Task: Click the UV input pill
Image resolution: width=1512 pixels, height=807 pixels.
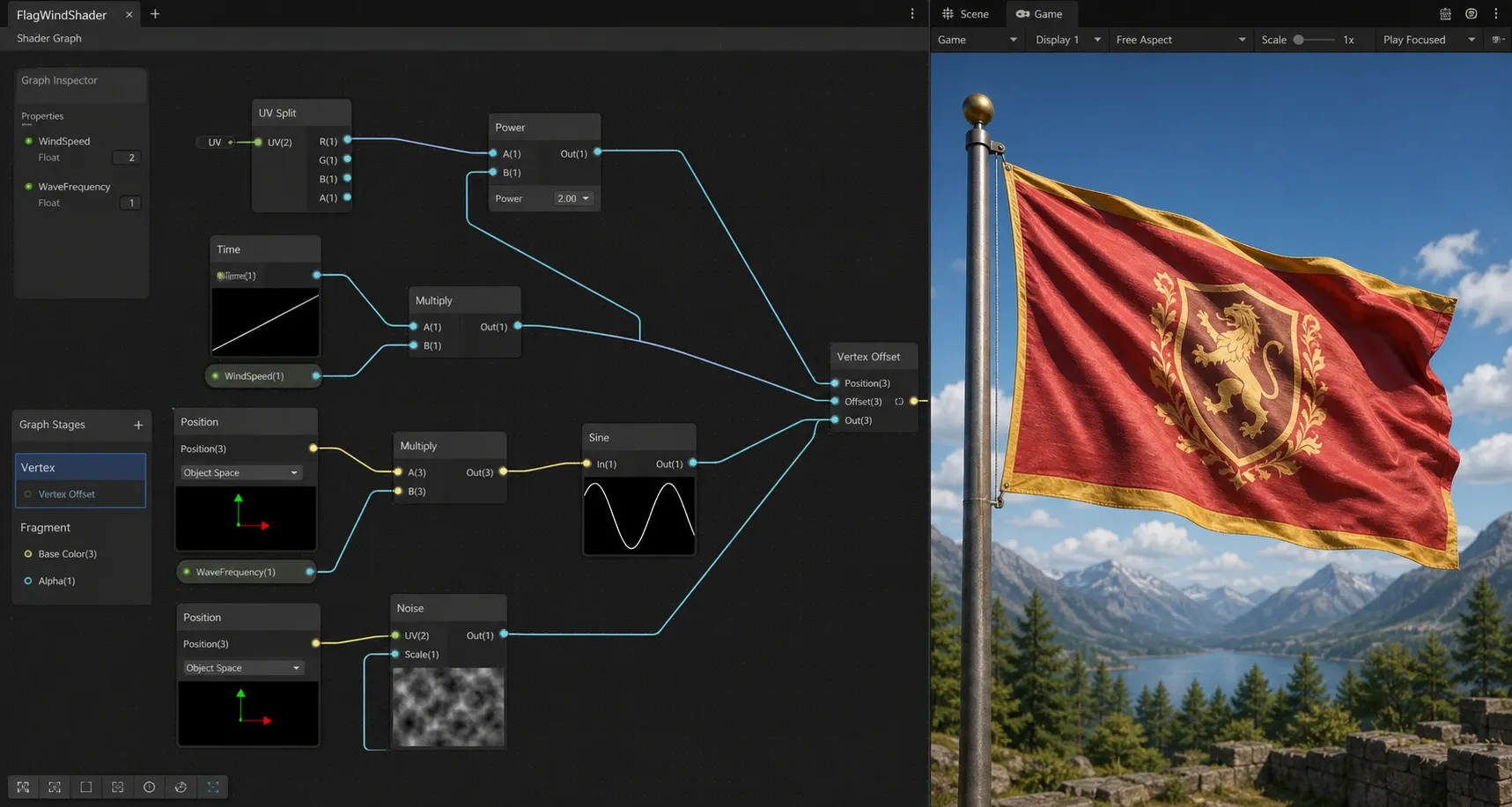Action: point(215,142)
